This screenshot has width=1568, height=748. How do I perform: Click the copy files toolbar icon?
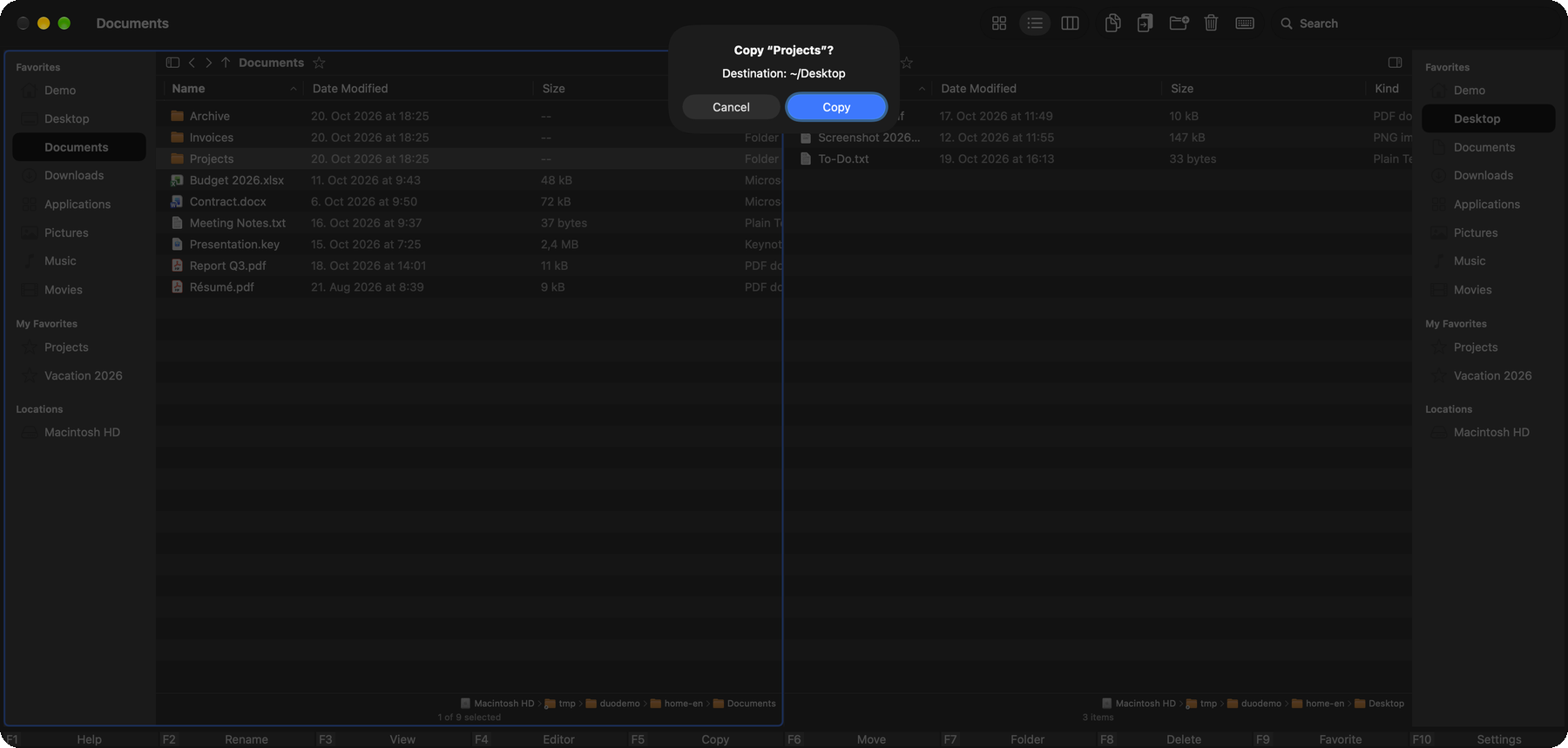click(1112, 24)
